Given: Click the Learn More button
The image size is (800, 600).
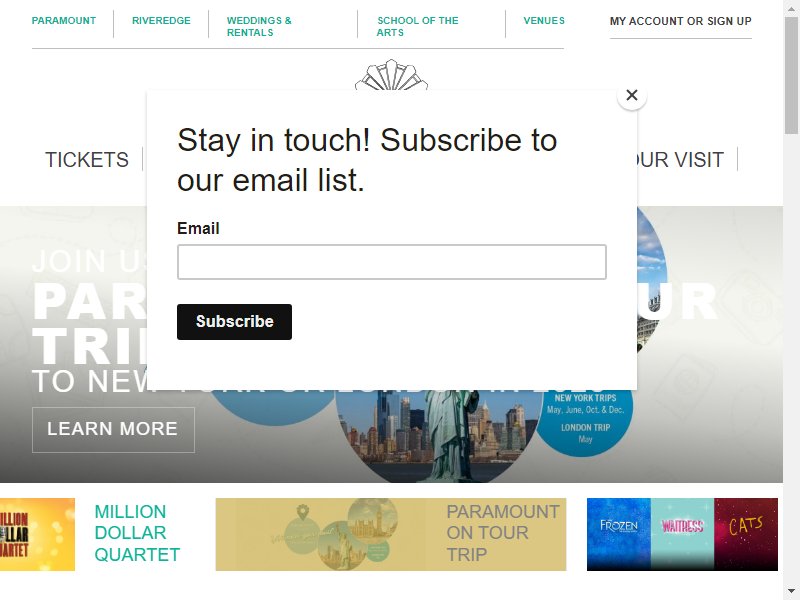Looking at the screenshot, I should 113,430.
